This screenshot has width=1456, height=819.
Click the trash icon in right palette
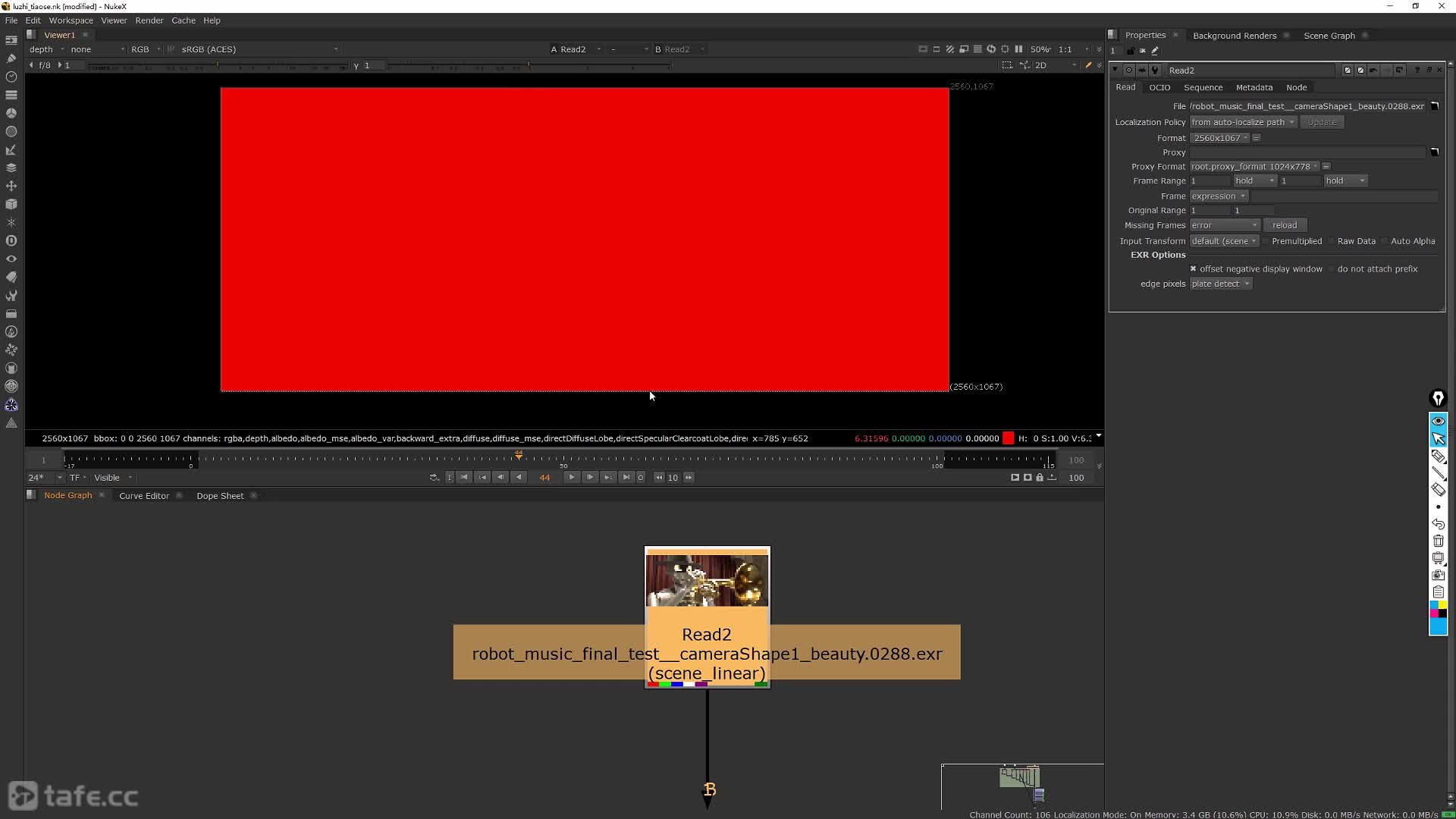pos(1439,541)
